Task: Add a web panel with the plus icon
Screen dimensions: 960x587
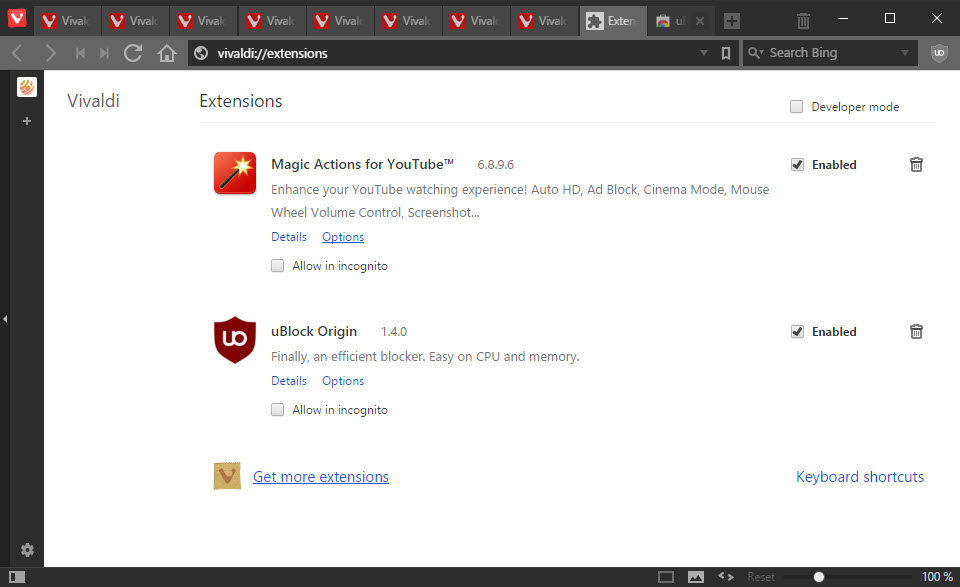Action: coord(26,121)
